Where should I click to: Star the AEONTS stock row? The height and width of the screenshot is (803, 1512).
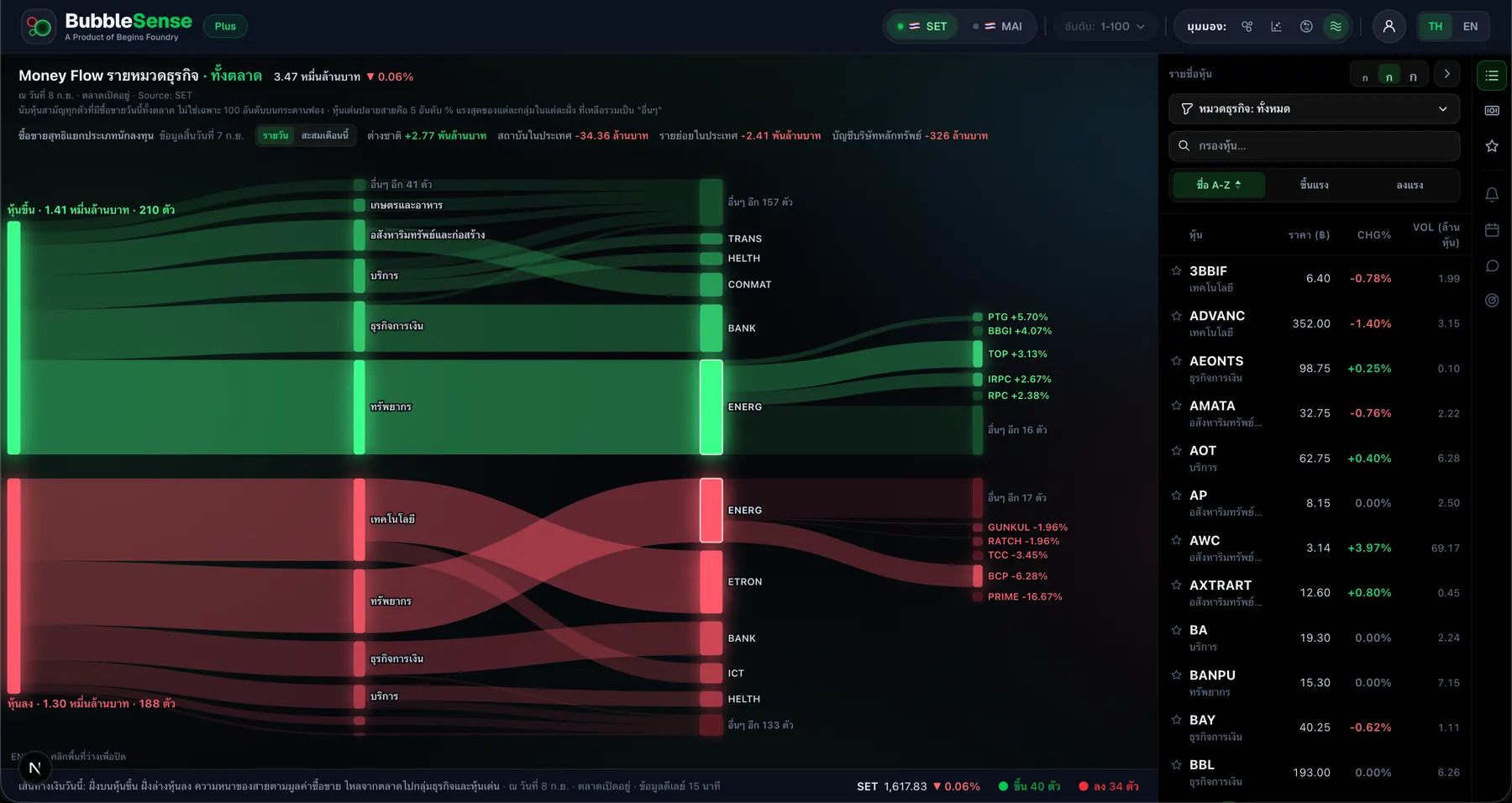coord(1176,360)
